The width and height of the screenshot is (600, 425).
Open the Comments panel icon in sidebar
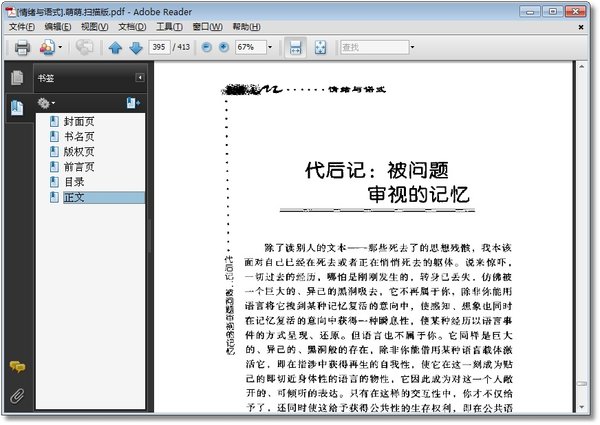click(17, 367)
